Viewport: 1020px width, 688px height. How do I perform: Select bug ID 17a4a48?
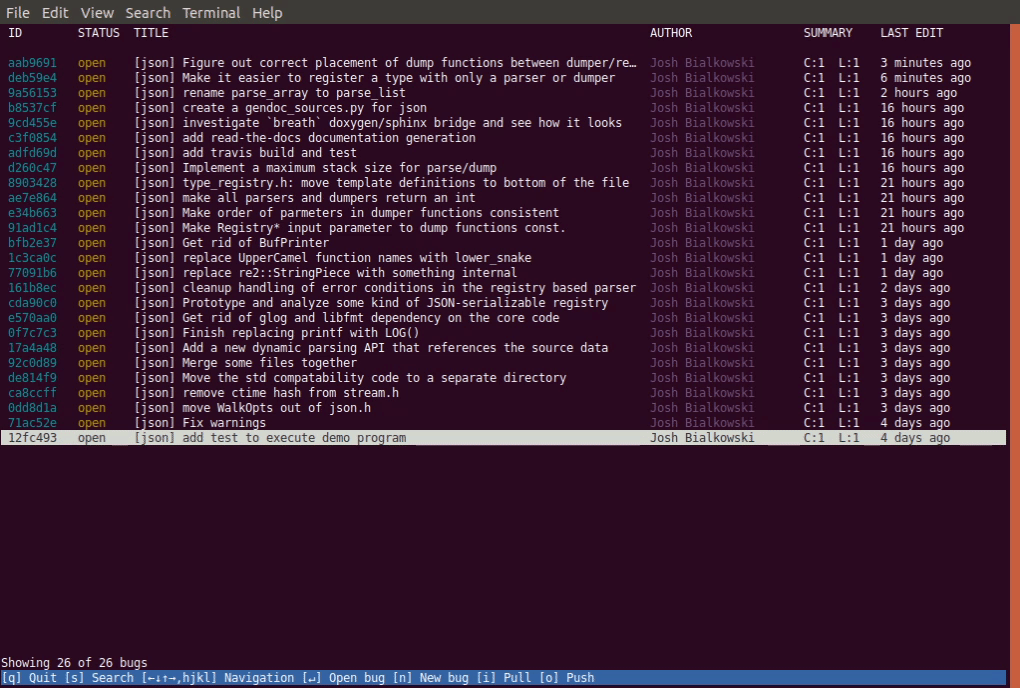click(x=32, y=347)
